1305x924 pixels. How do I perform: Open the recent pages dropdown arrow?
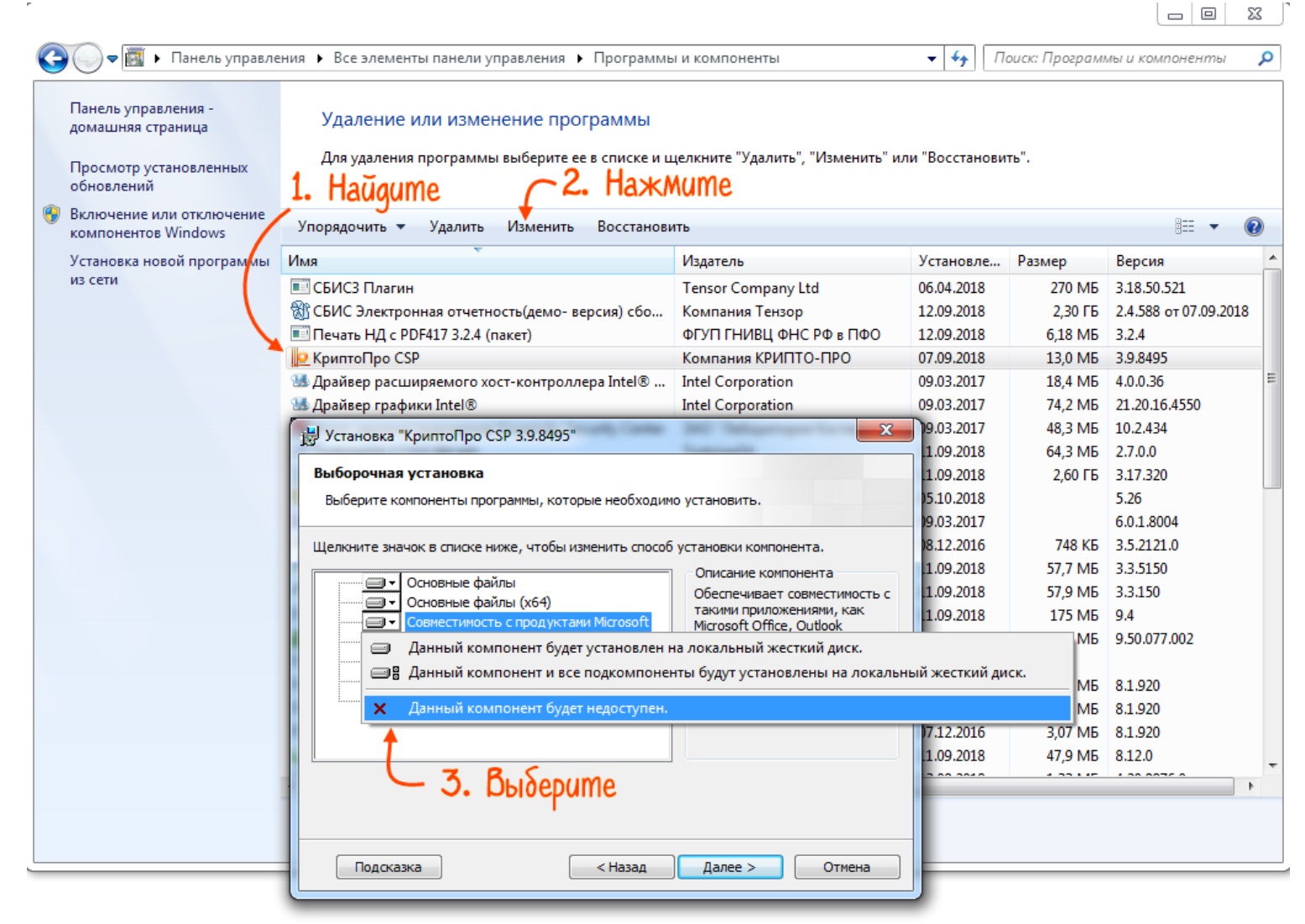click(112, 59)
